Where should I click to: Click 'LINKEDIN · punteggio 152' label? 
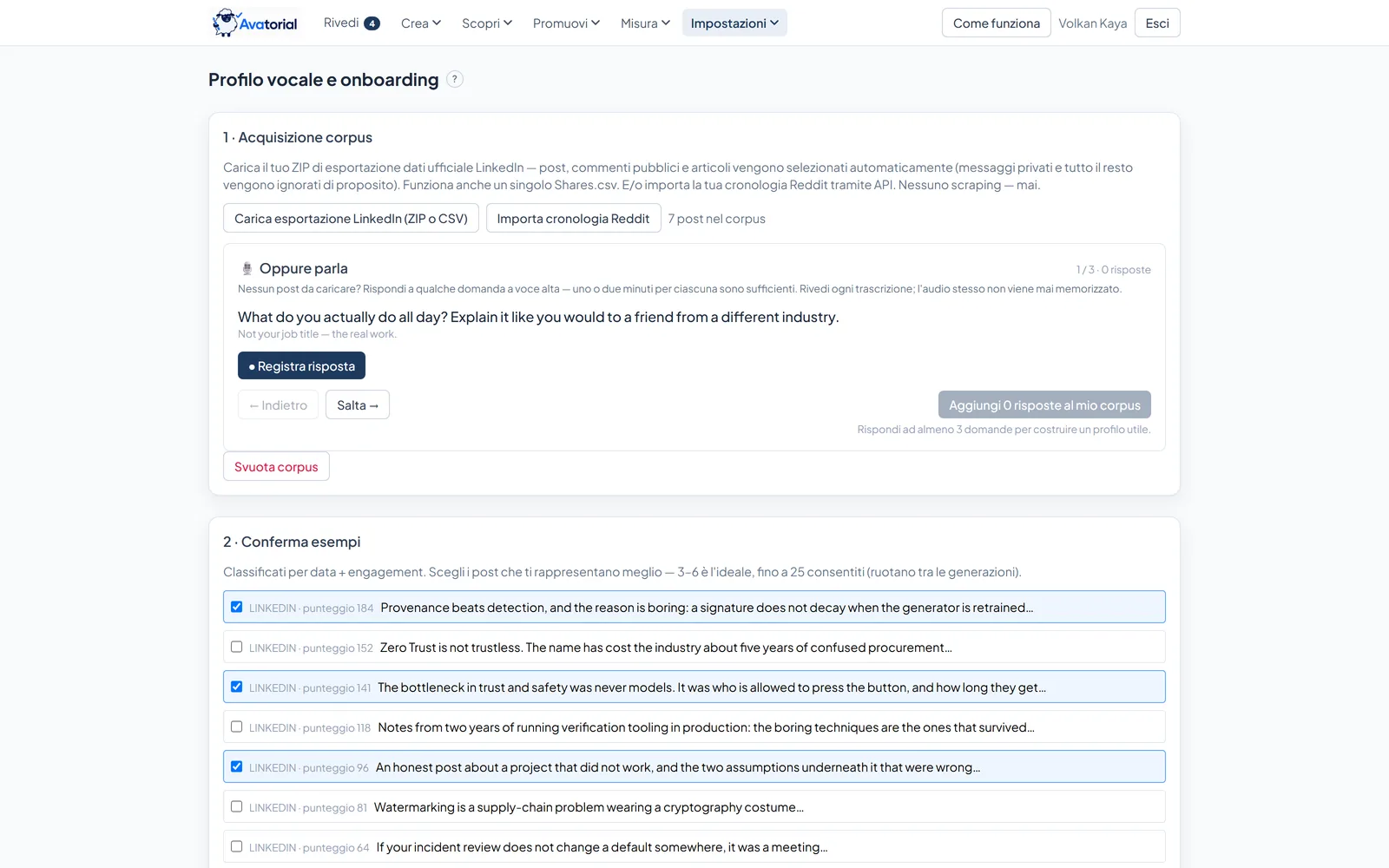(x=311, y=648)
